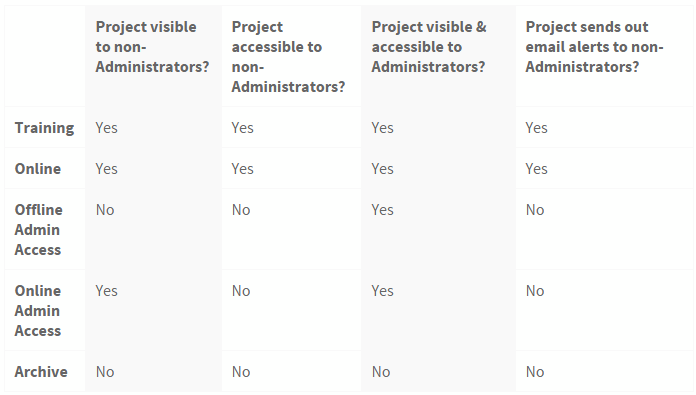Image resolution: width=696 pixels, height=395 pixels.
Task: Click 'Project visible & accessible to Administrators?' header
Action: coord(429,47)
